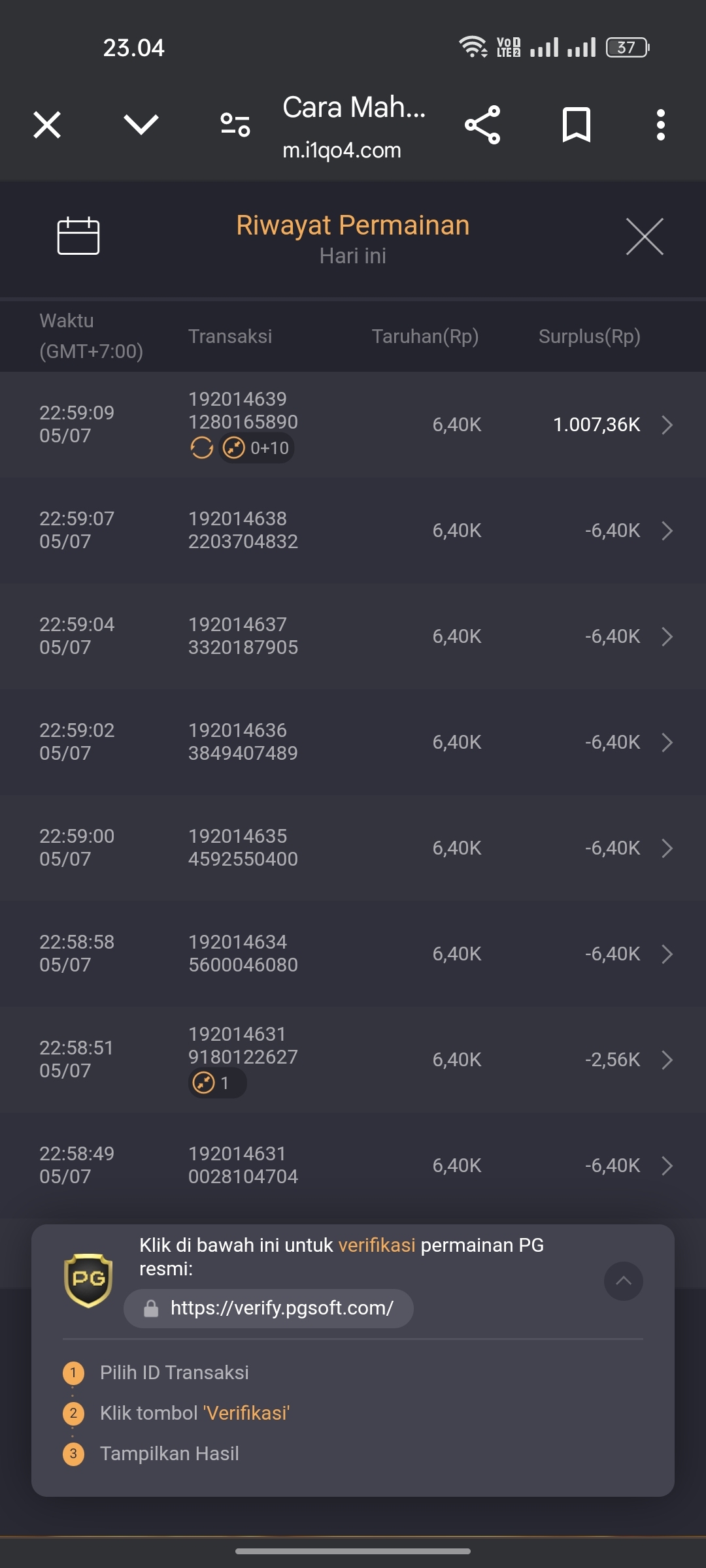Tap the respin circle icon in the first row
Image resolution: width=706 pixels, height=1568 pixels.
pos(201,448)
